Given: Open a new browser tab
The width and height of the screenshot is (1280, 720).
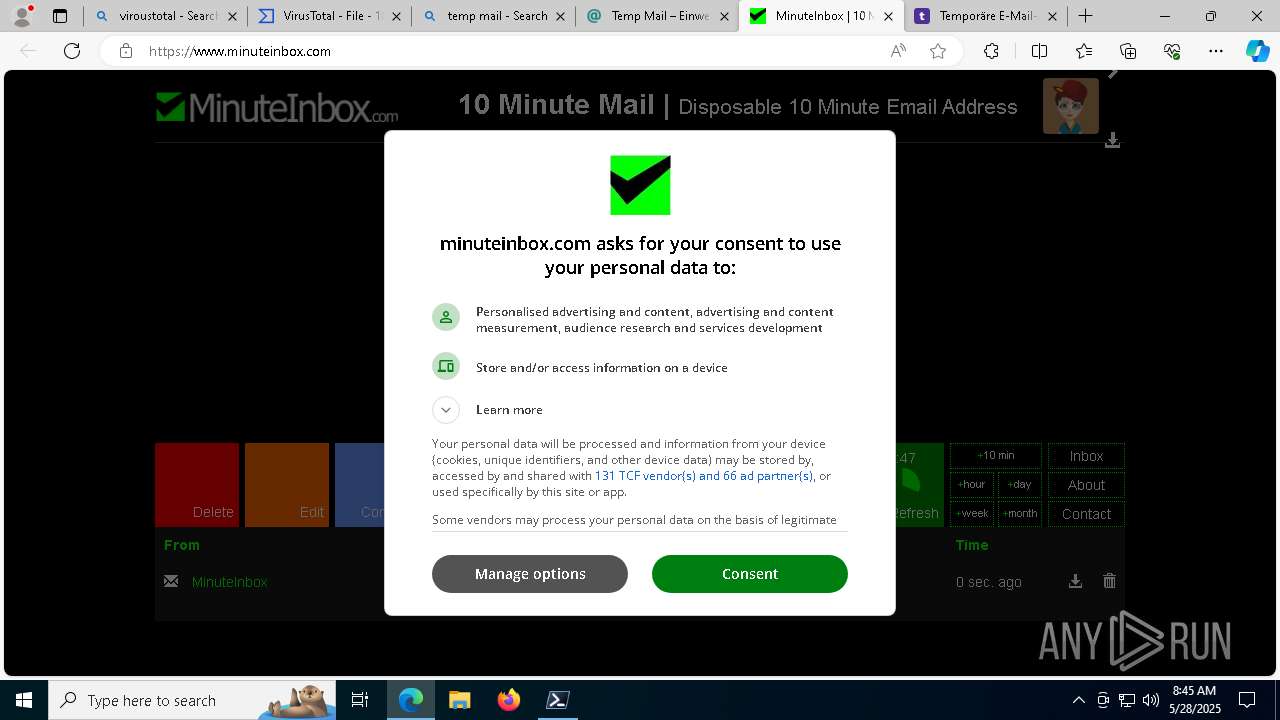Looking at the screenshot, I should (x=1085, y=16).
